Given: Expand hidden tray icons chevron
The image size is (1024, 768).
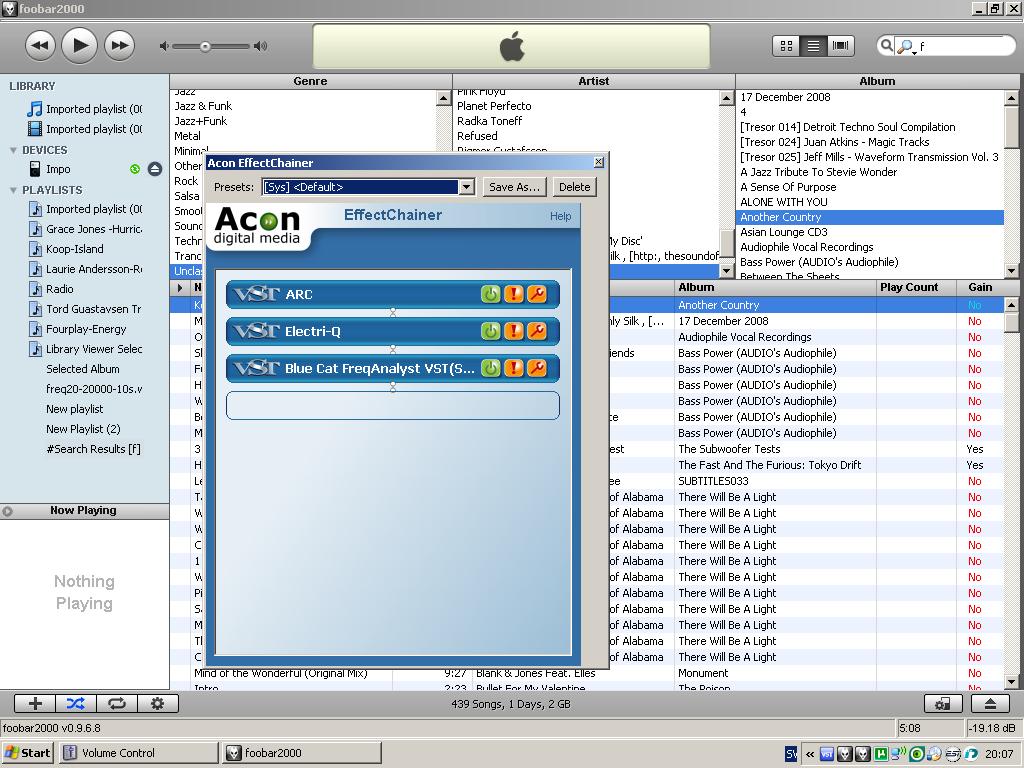Looking at the screenshot, I should tap(810, 754).
